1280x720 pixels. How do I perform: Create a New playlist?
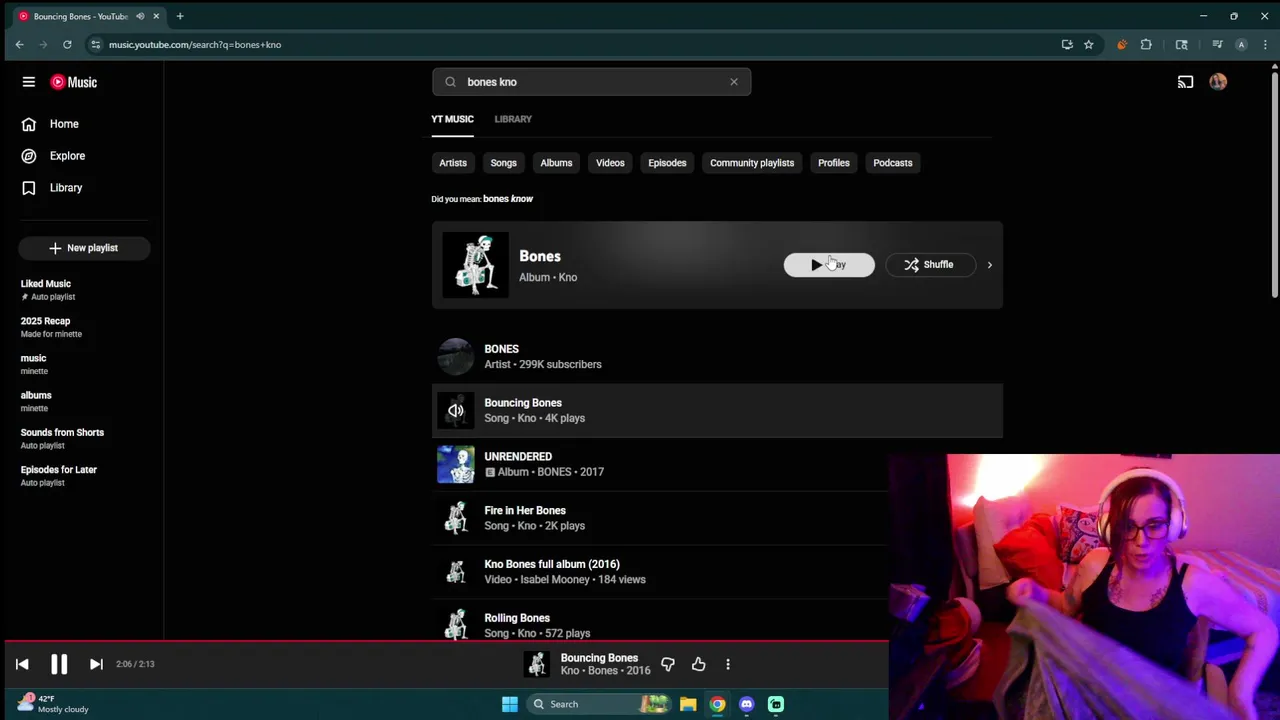(x=84, y=248)
